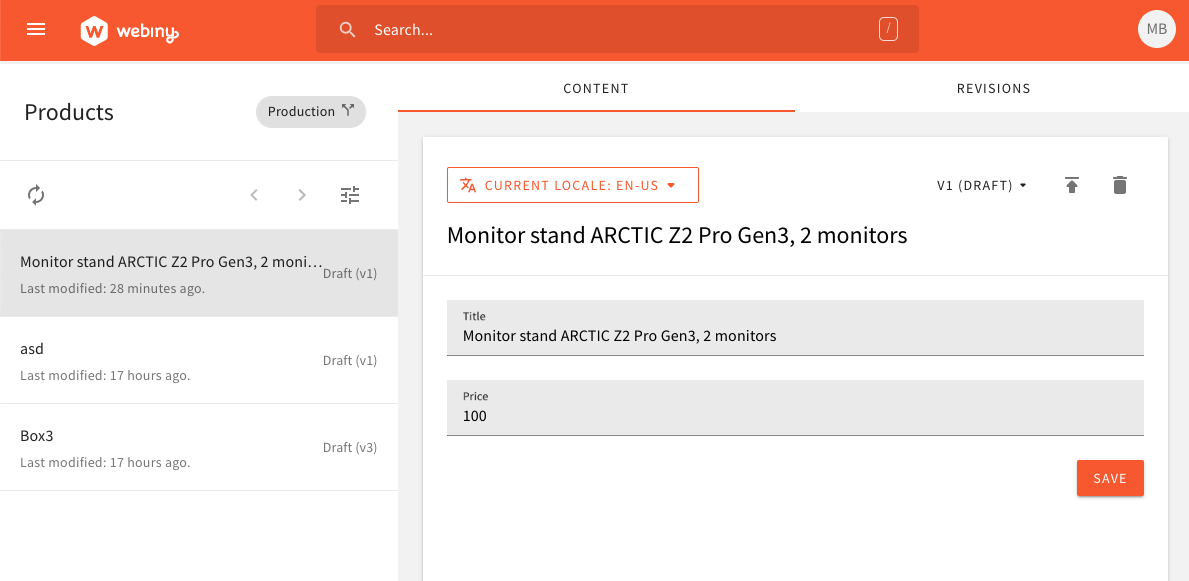1189x581 pixels.
Task: Refresh the Products list
Action: click(36, 194)
